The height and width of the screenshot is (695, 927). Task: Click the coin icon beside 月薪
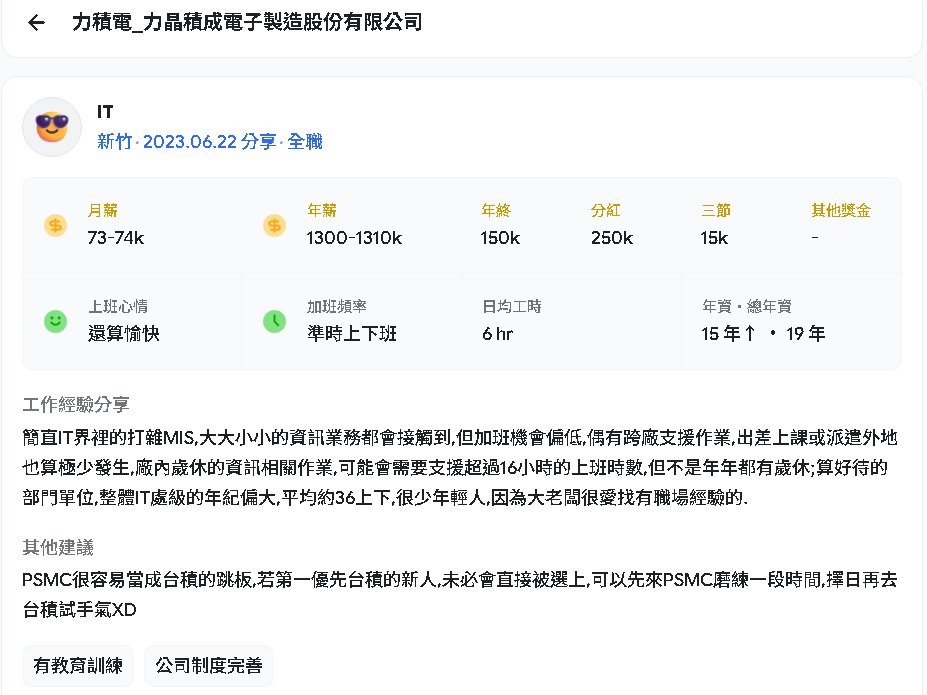coord(56,225)
